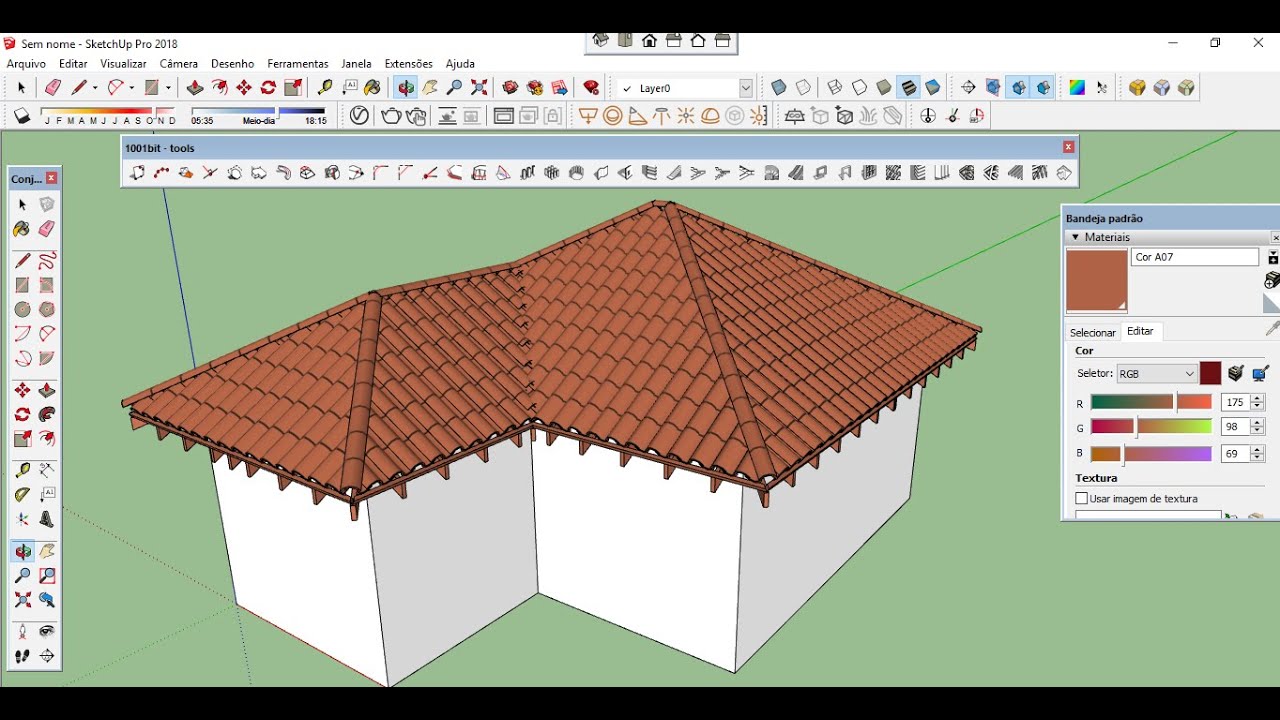Switch to Wireframe face style
Image resolution: width=1280 pixels, height=720 pixels.
(835, 88)
